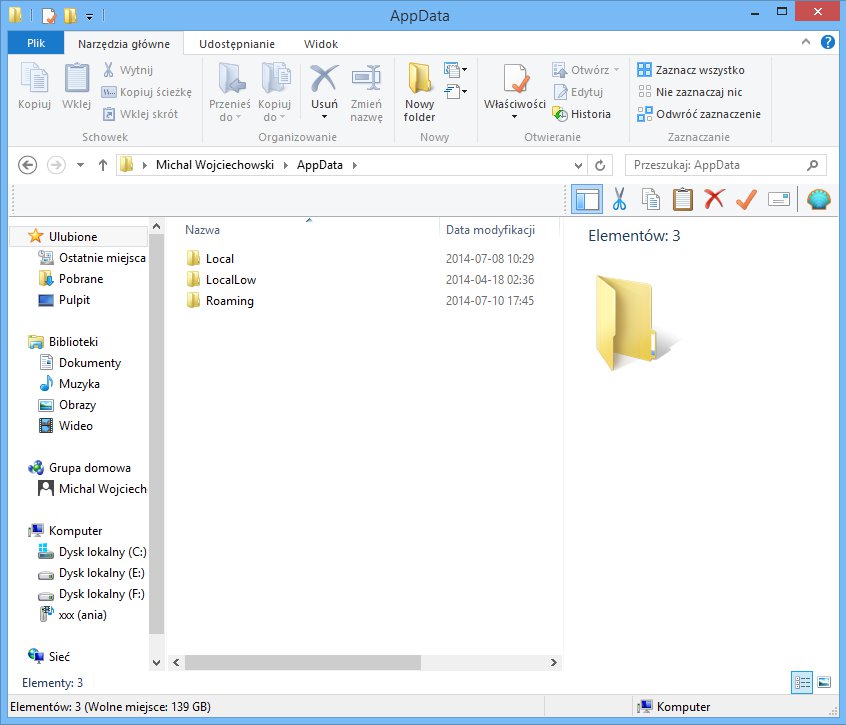Click Odwróć zaznaczenie
Image resolution: width=846 pixels, height=725 pixels.
point(699,114)
